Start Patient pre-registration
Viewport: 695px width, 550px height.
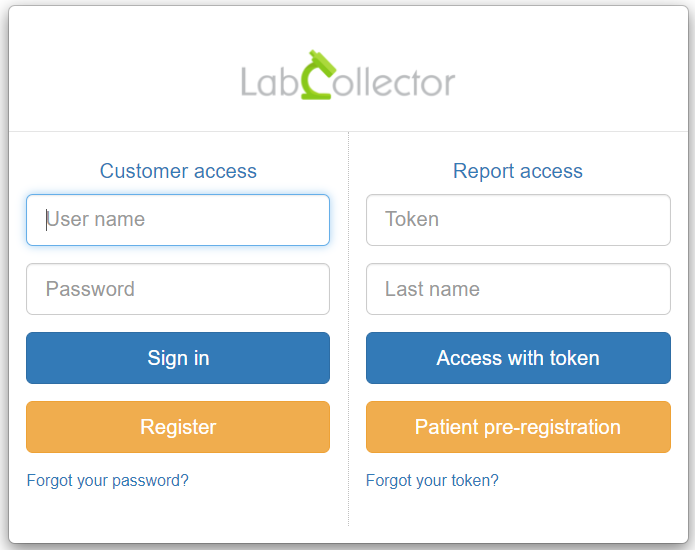[x=518, y=427]
